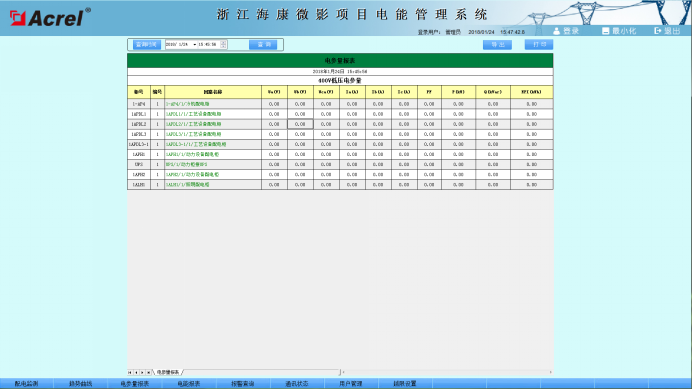The height and width of the screenshot is (390, 693).
Task: Click the 1APDL3-1 cabinet number cell
Action: point(139,144)
